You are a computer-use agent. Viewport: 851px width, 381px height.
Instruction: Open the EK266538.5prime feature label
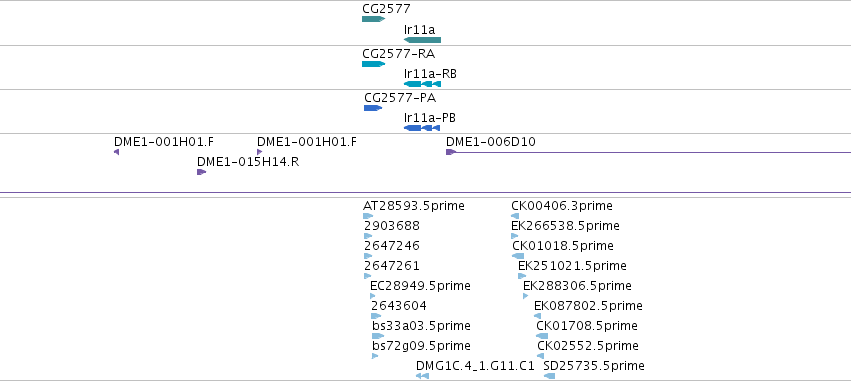[565, 226]
